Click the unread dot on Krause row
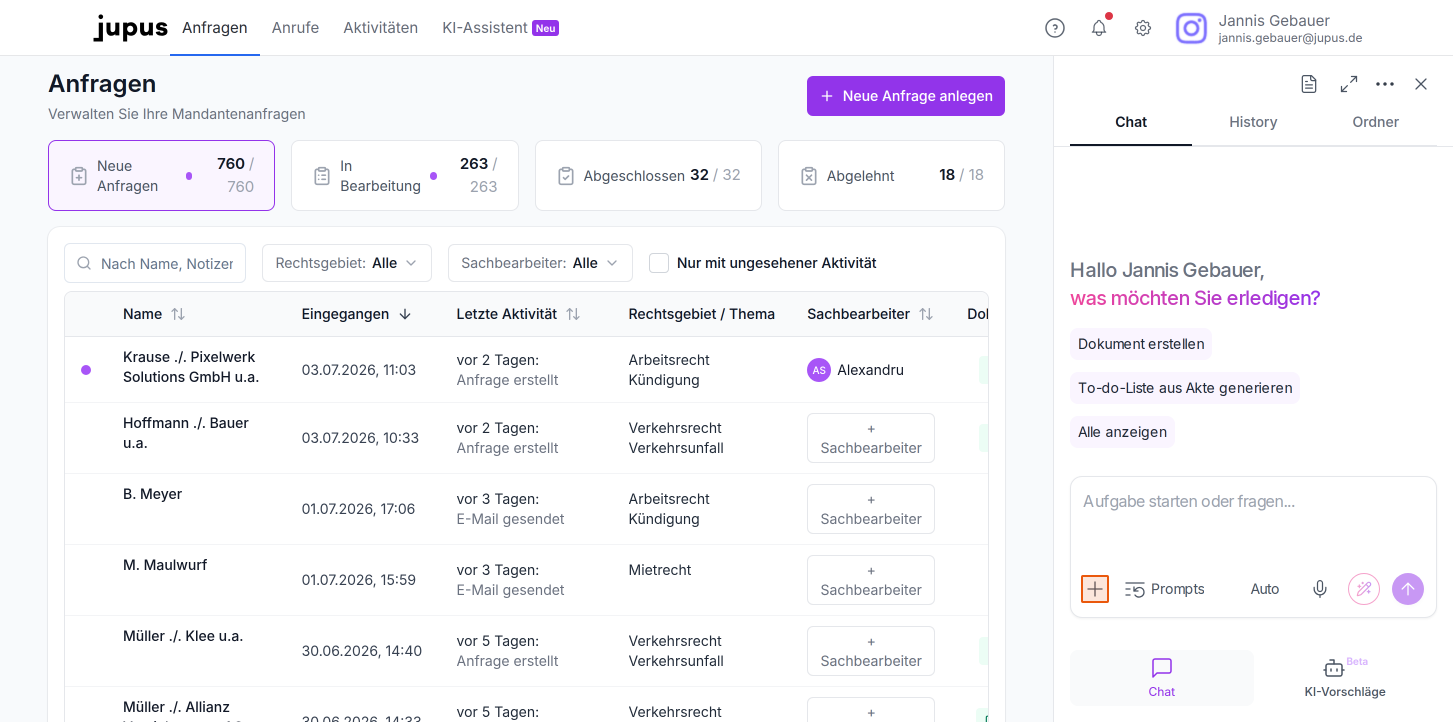 86,370
